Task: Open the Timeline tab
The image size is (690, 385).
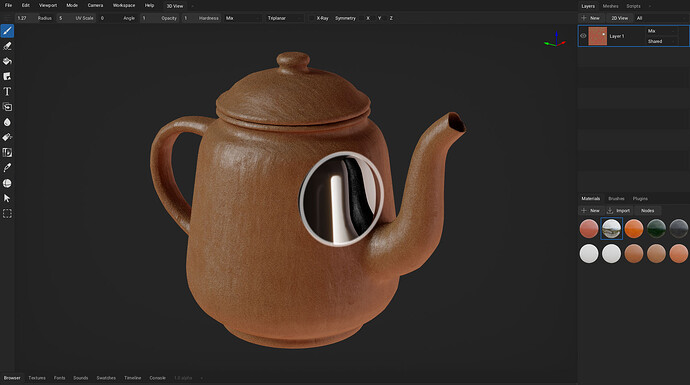Action: pyautogui.click(x=132, y=378)
